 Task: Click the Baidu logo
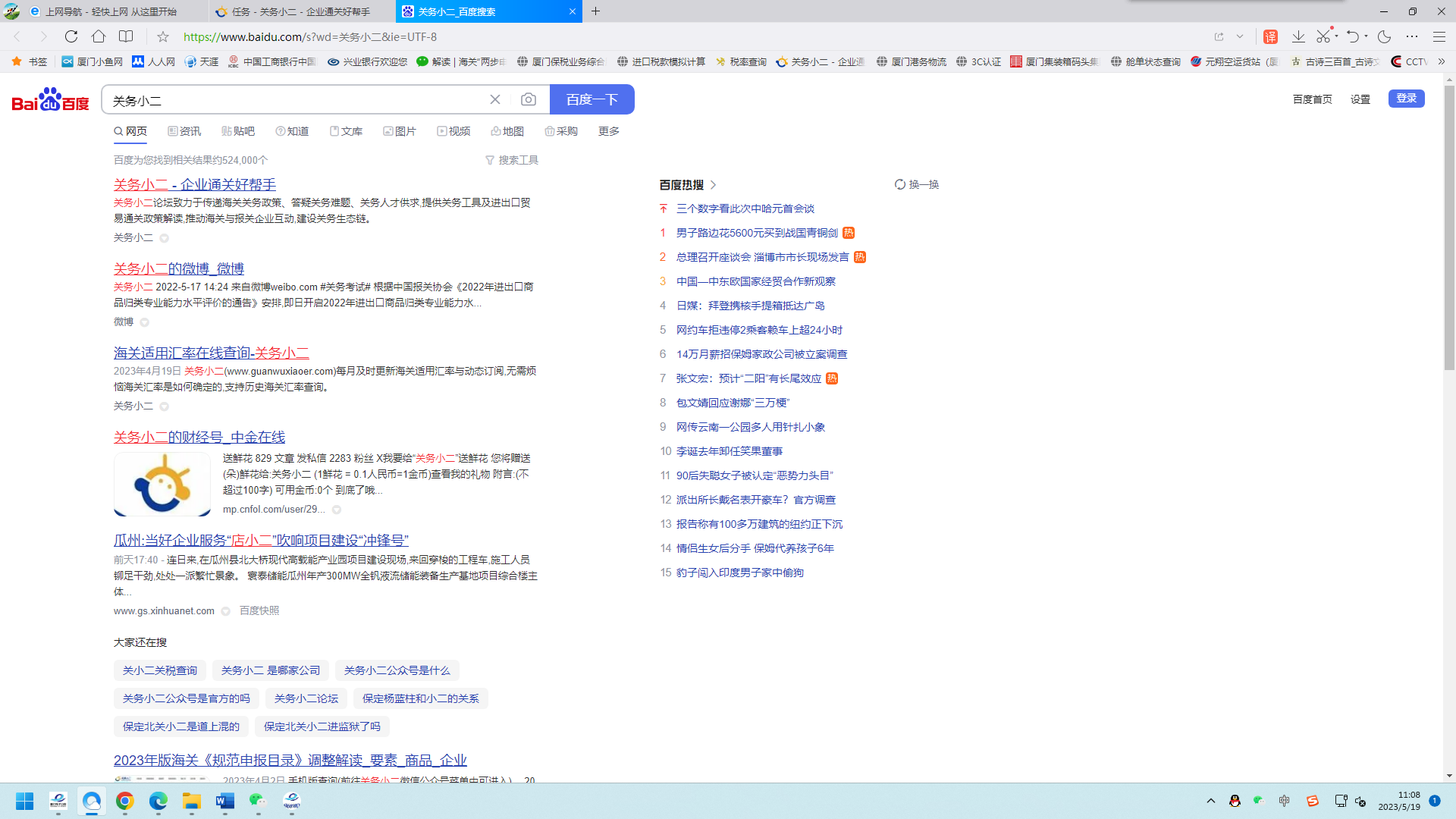click(50, 99)
